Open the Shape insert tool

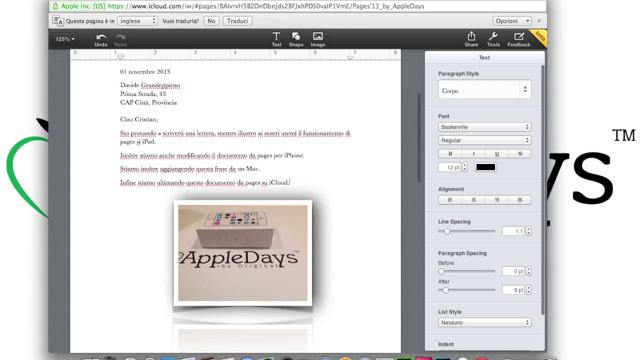point(296,40)
